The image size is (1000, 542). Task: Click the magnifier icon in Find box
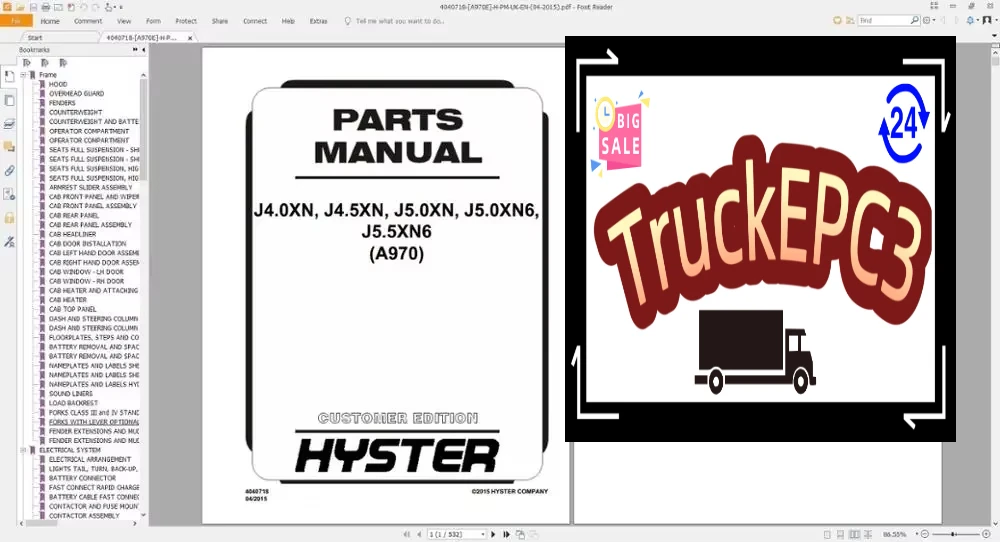coord(915,20)
